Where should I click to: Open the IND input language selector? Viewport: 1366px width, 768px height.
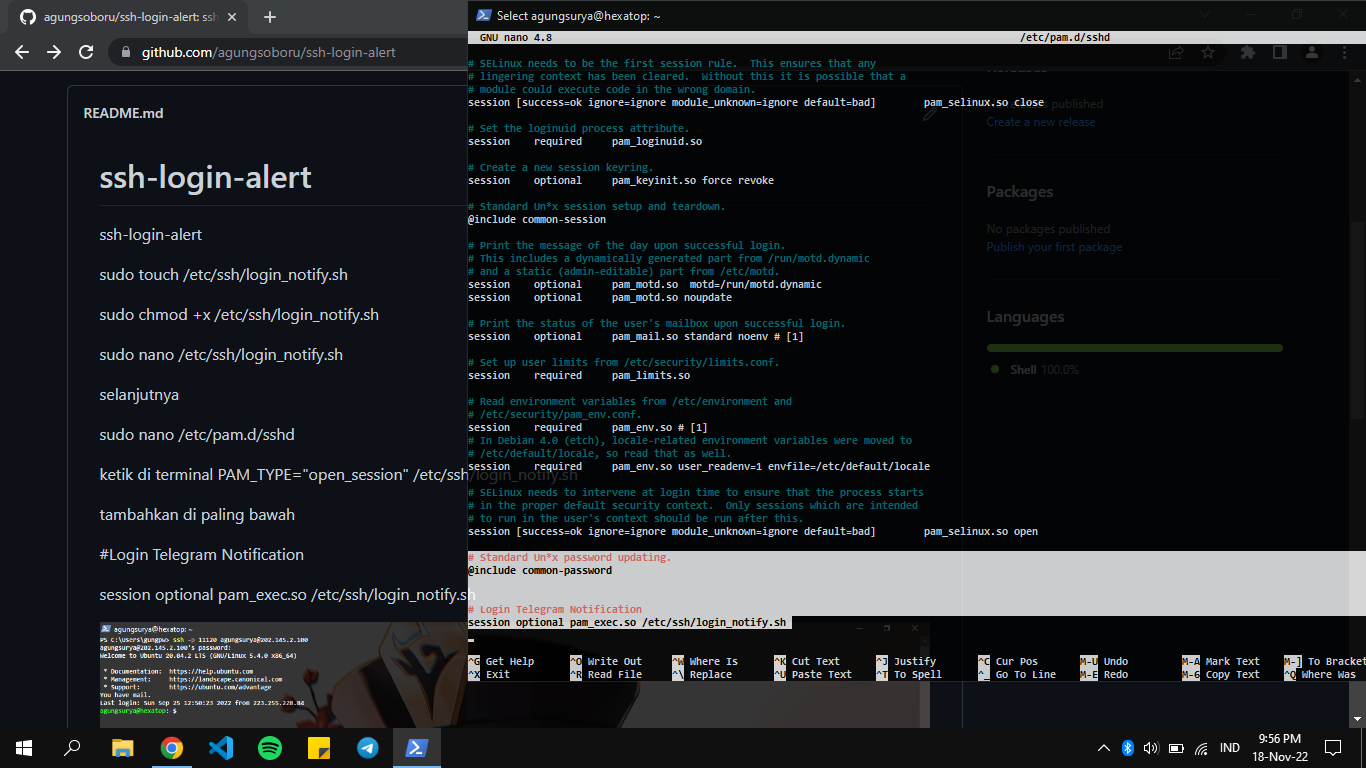tap(1230, 747)
